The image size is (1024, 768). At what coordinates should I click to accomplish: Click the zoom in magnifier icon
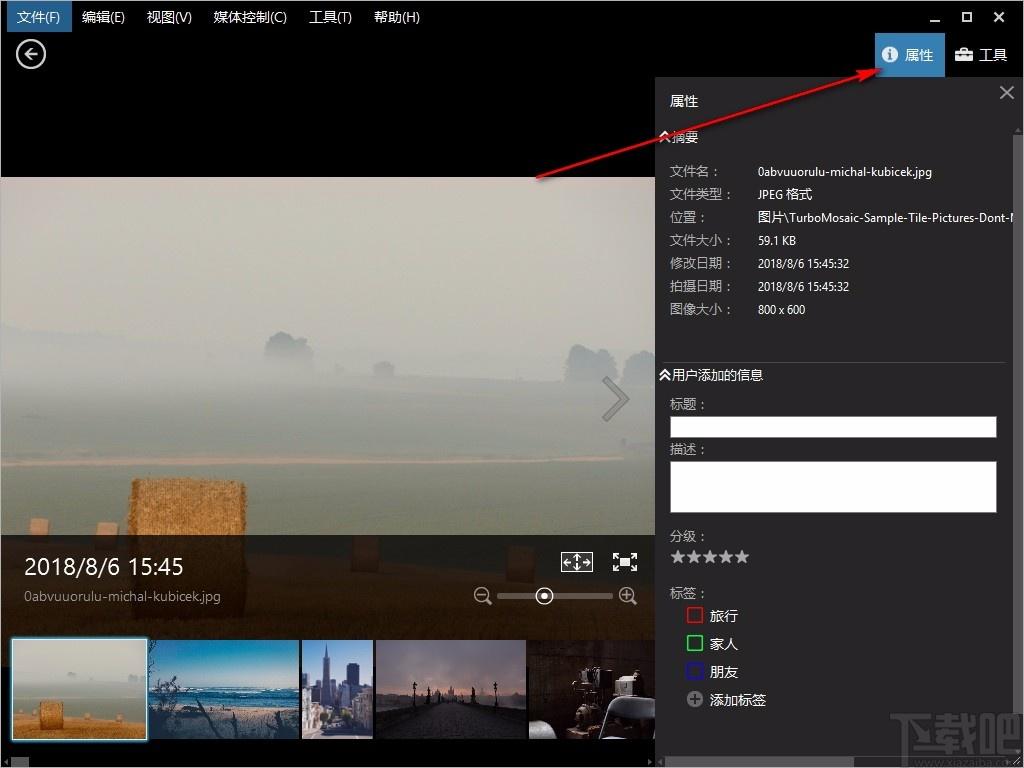[628, 596]
